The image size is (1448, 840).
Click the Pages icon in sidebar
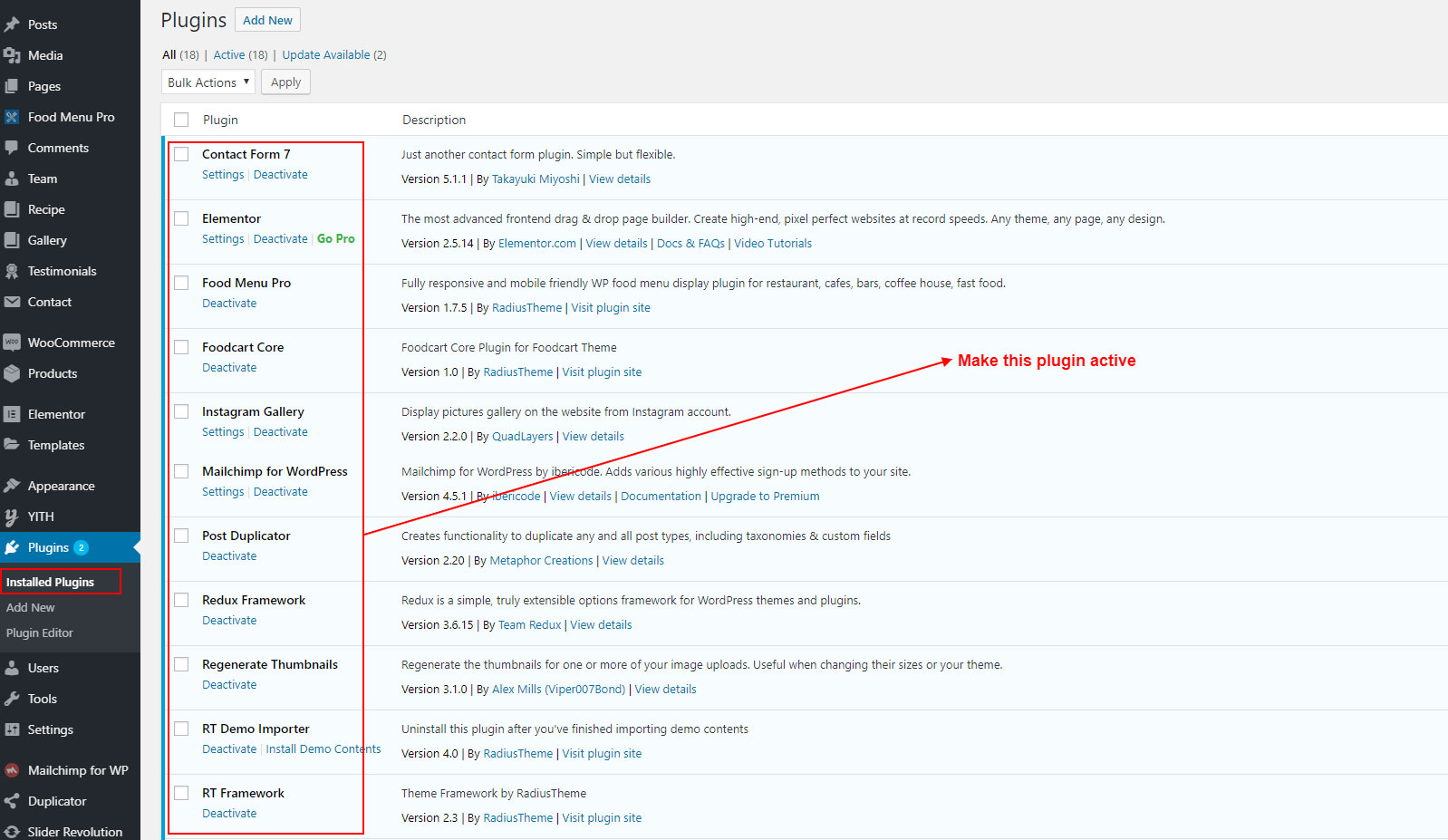(x=12, y=86)
